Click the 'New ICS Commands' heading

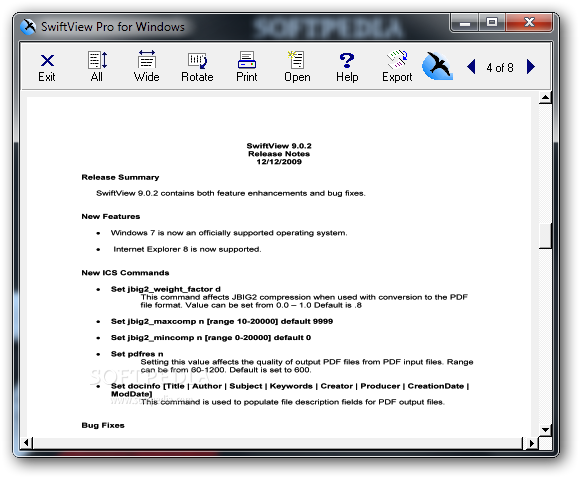(x=125, y=273)
